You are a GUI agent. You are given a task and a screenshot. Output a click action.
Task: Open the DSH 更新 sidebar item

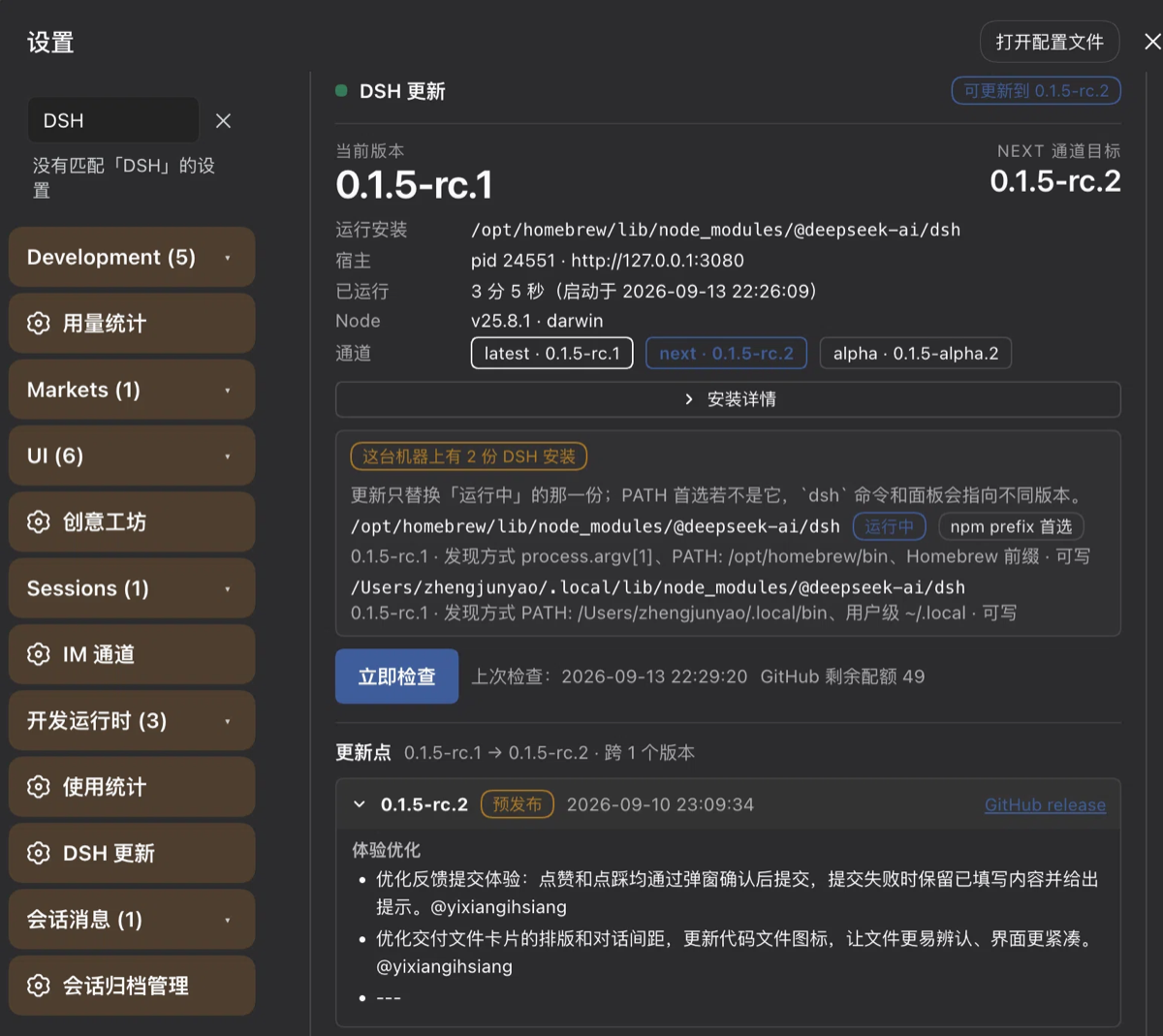(x=132, y=853)
